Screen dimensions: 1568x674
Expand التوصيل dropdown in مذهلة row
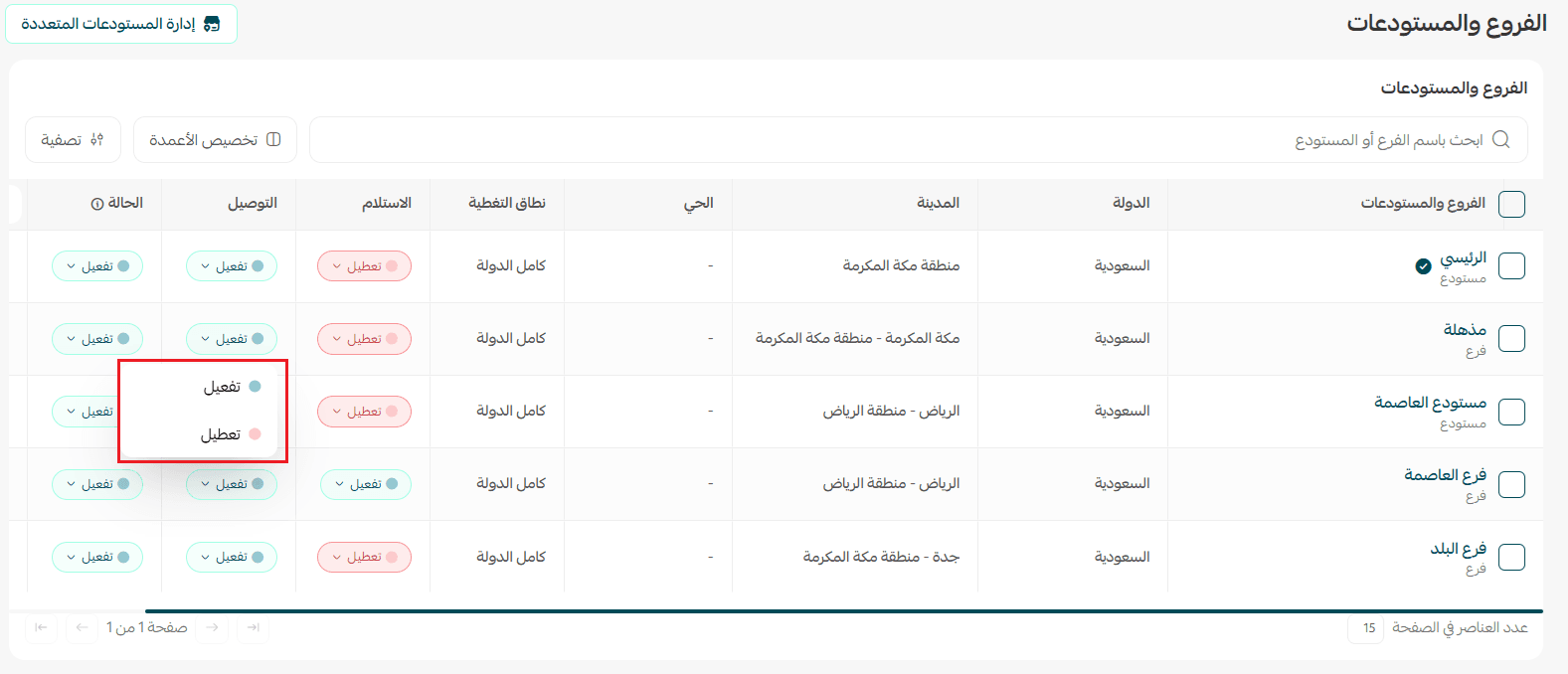[x=232, y=339]
